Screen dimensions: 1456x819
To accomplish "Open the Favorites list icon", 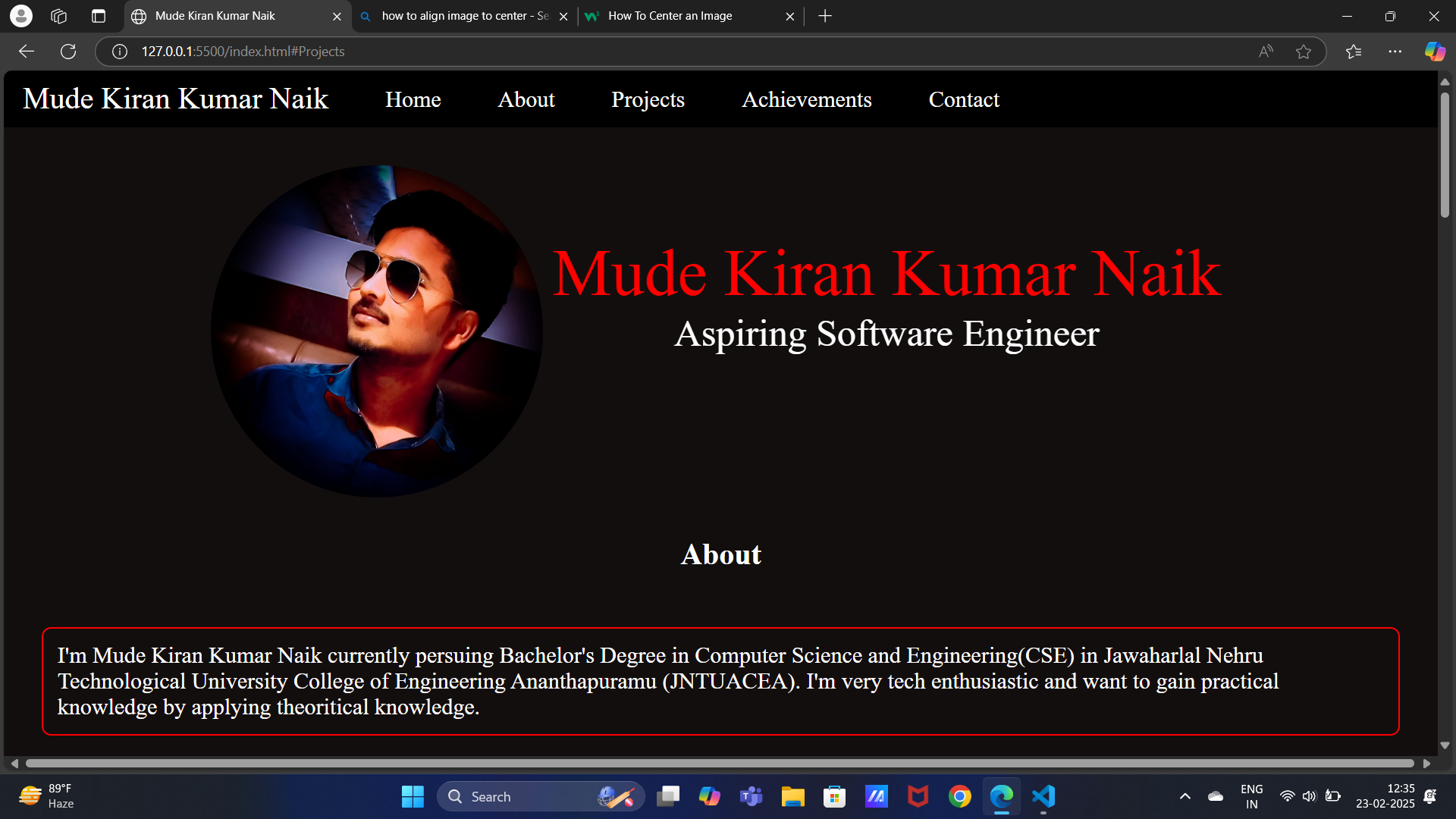I will [1354, 52].
